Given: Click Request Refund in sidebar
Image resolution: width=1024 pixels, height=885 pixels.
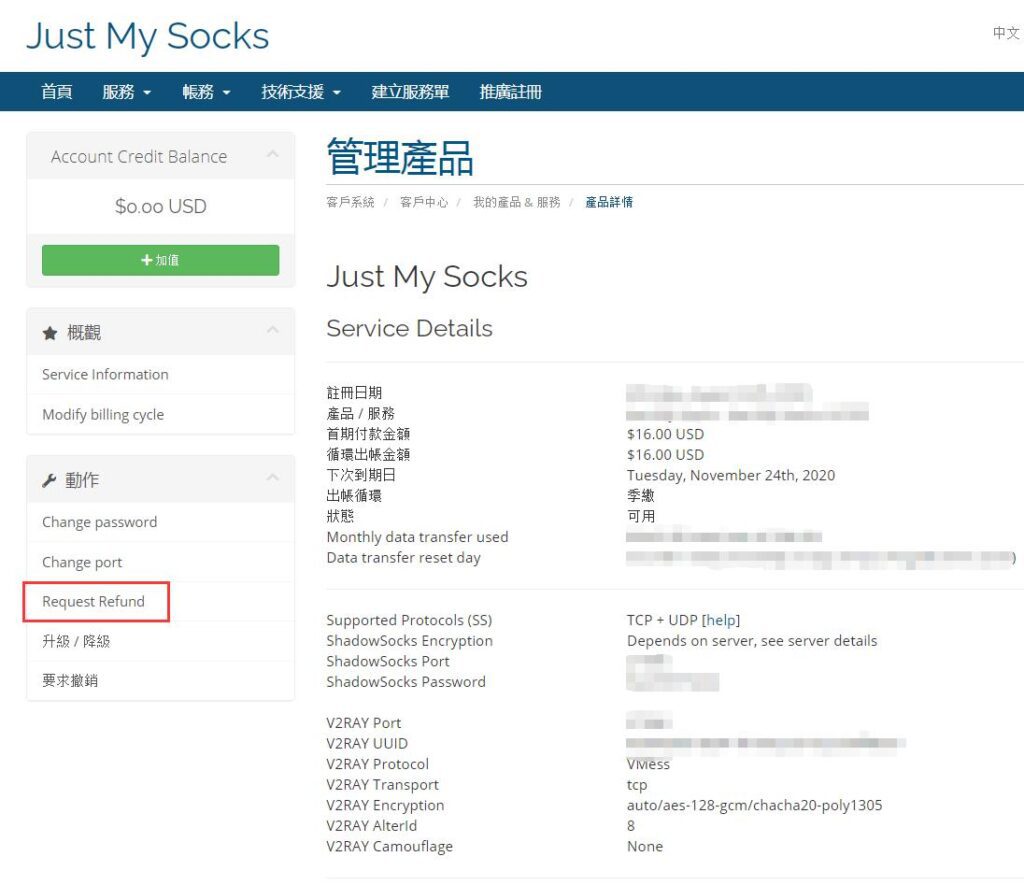Looking at the screenshot, I should [161, 602].
